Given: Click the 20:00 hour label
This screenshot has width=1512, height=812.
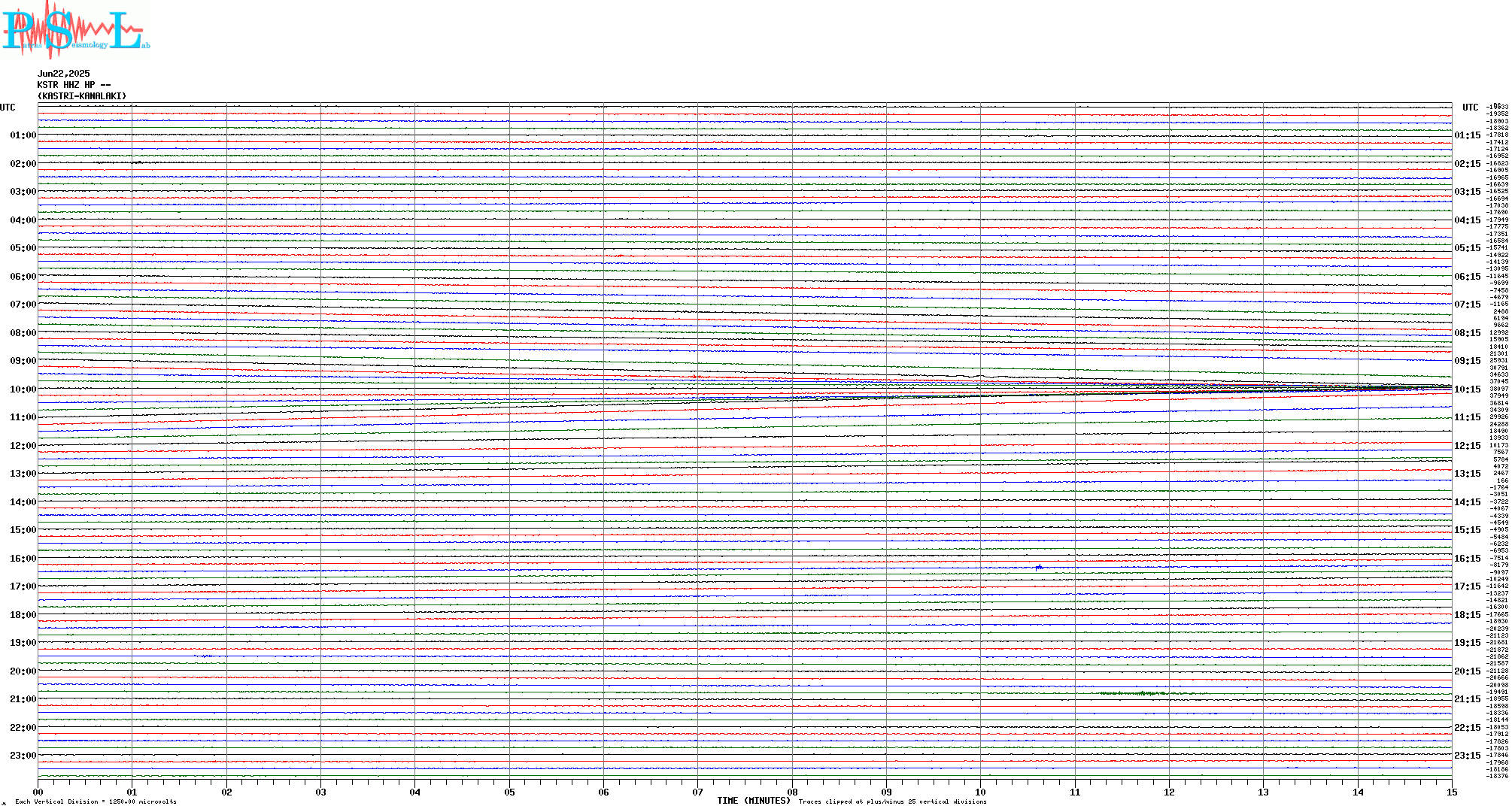Looking at the screenshot, I should pyautogui.click(x=23, y=671).
